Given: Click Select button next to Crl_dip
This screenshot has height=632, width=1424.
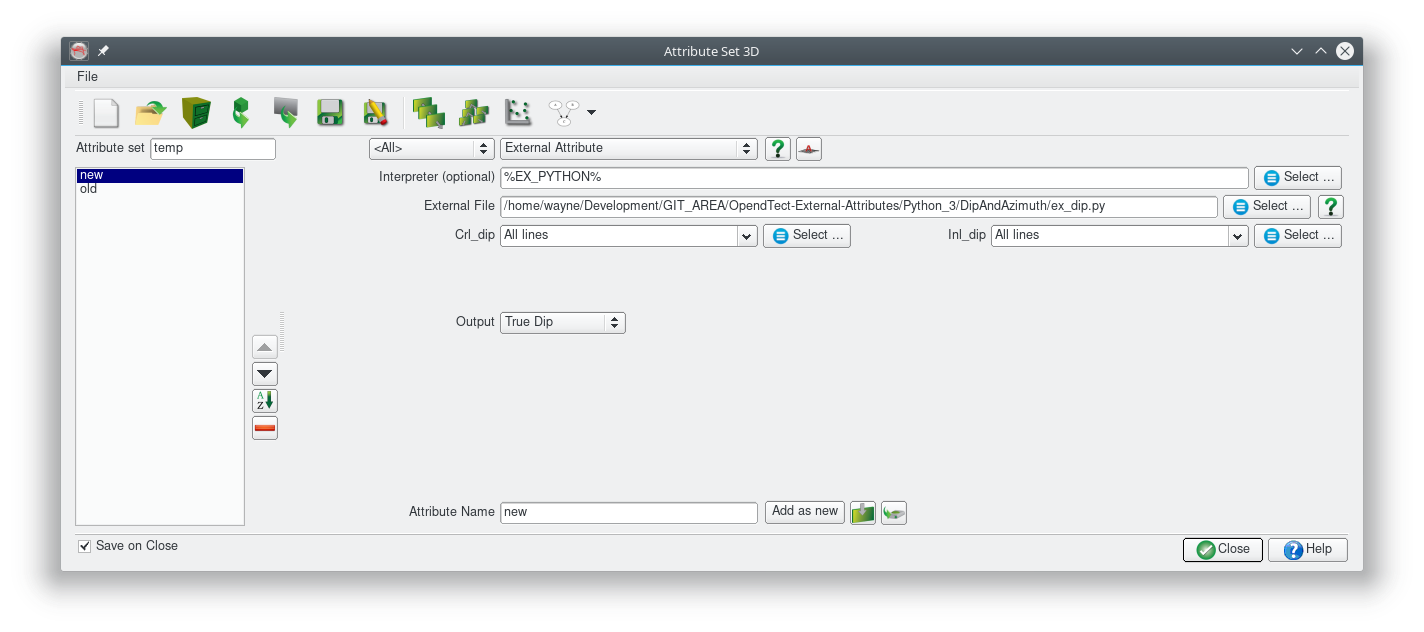Looking at the screenshot, I should point(807,236).
